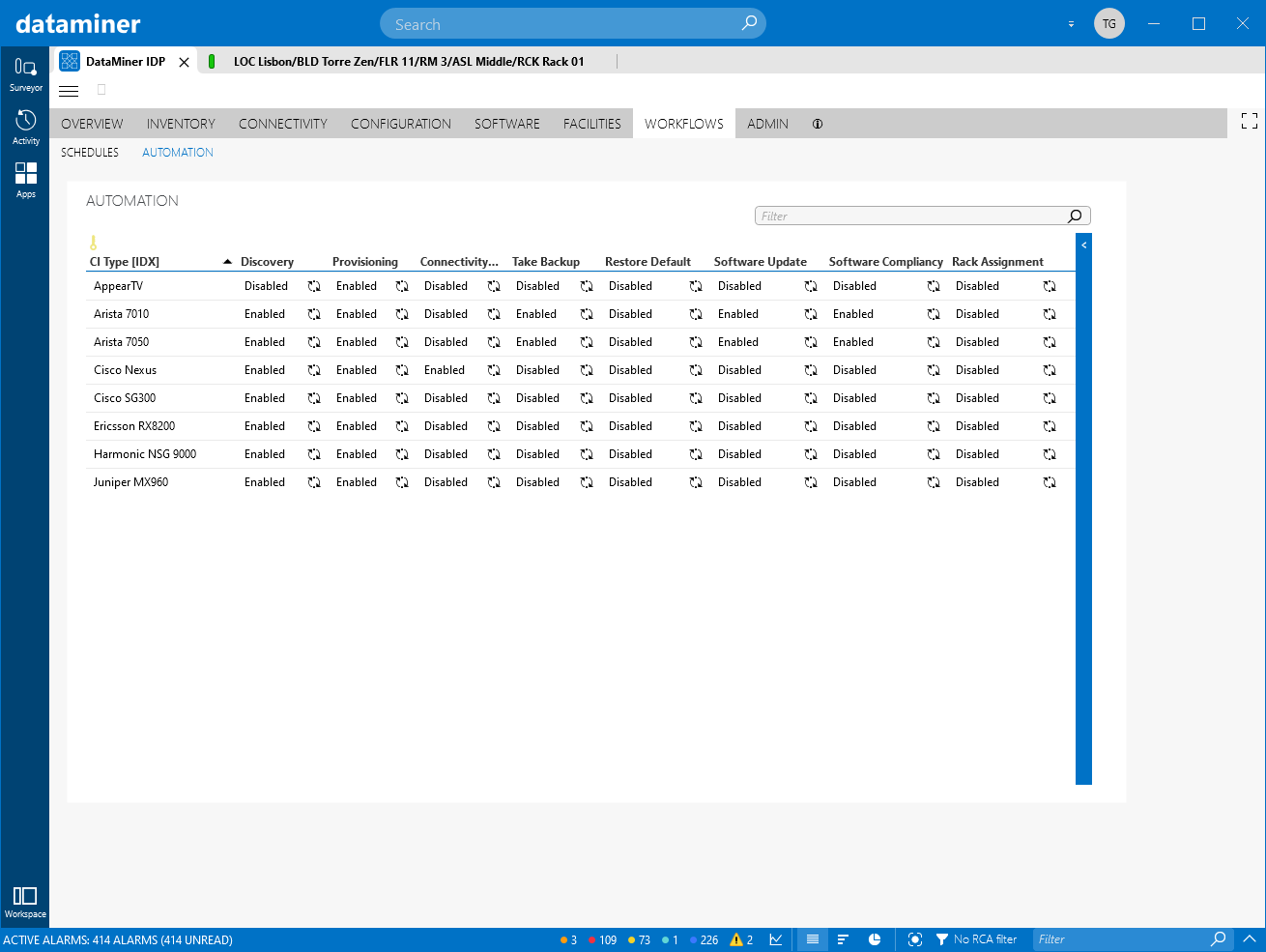This screenshot has width=1266, height=952.
Task: Toggle Discovery setting for AppearTV
Action: point(314,286)
